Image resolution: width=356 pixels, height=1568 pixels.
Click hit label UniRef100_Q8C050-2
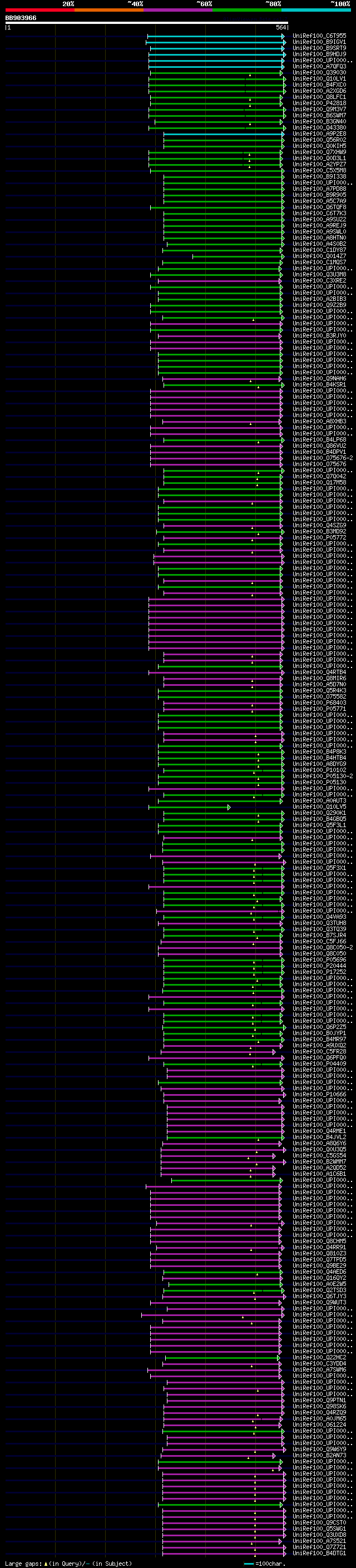pos(323,947)
